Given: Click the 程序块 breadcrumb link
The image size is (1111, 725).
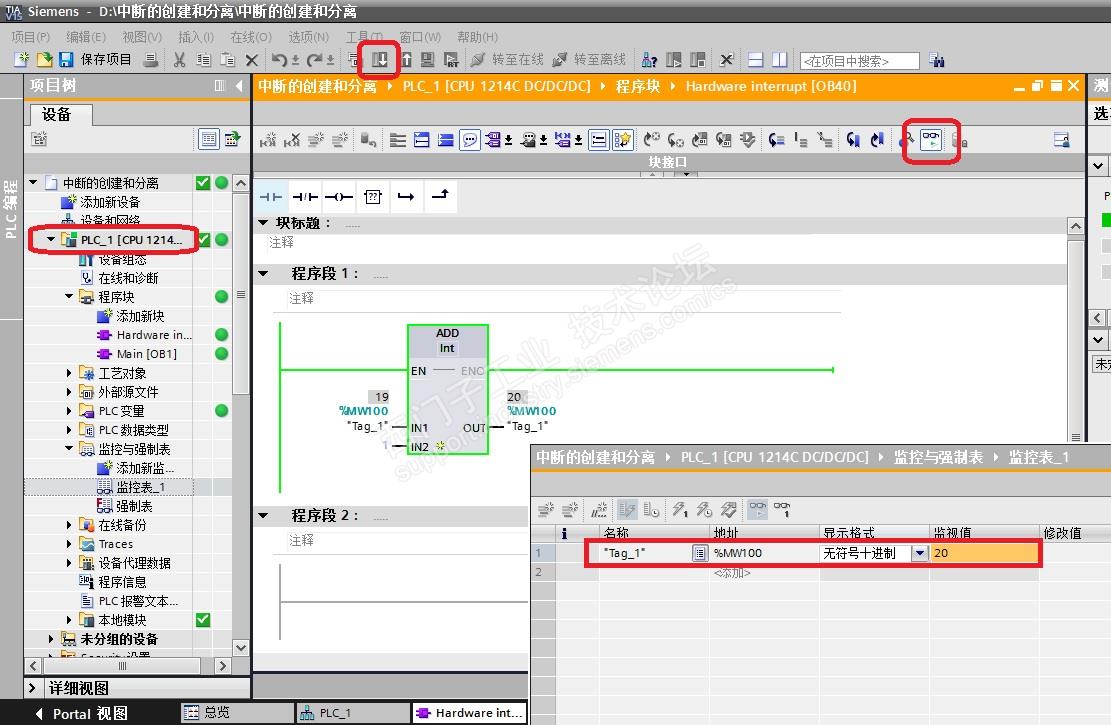Looking at the screenshot, I should pos(638,86).
